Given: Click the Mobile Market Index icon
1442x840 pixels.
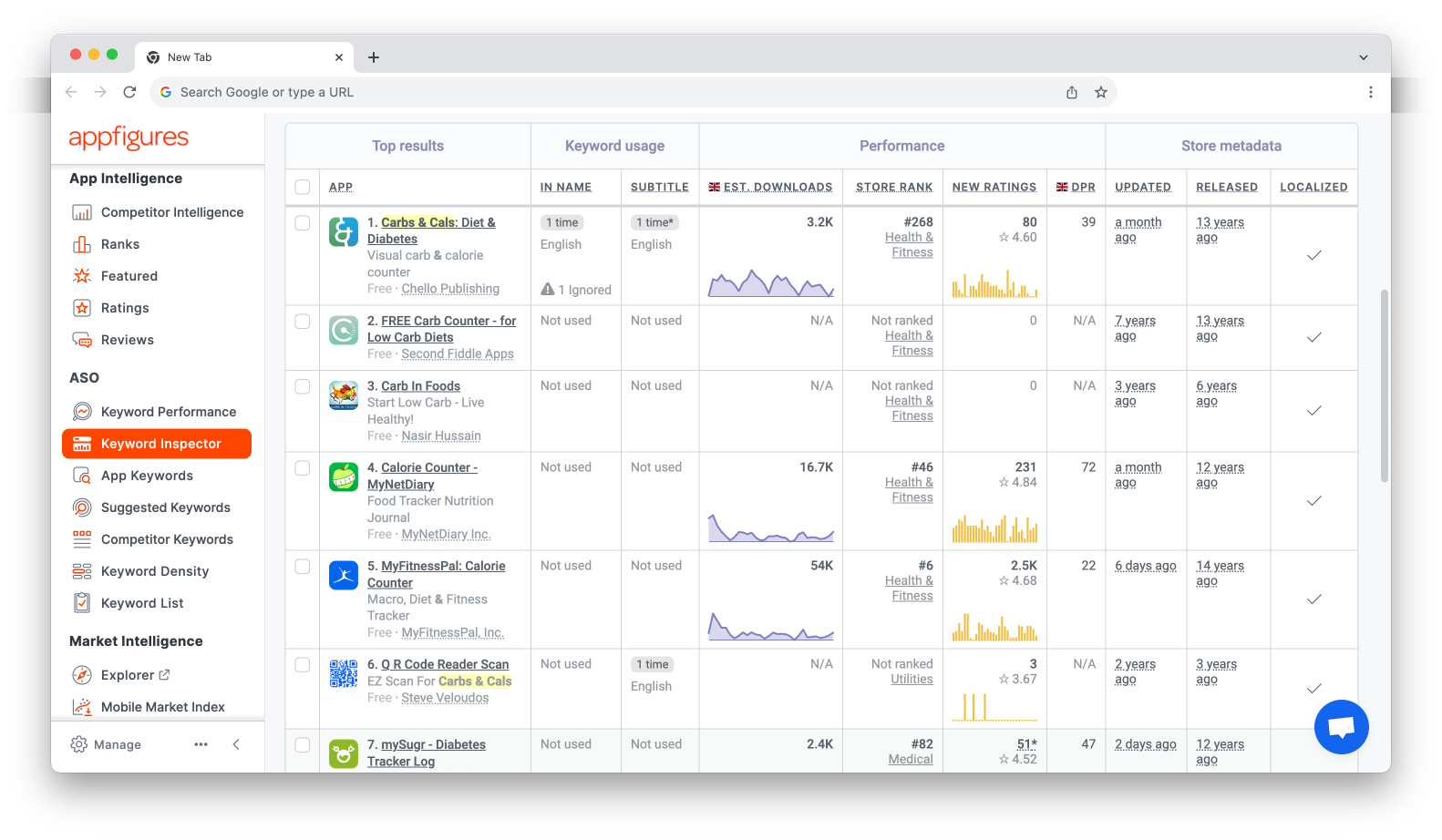Looking at the screenshot, I should (x=82, y=707).
